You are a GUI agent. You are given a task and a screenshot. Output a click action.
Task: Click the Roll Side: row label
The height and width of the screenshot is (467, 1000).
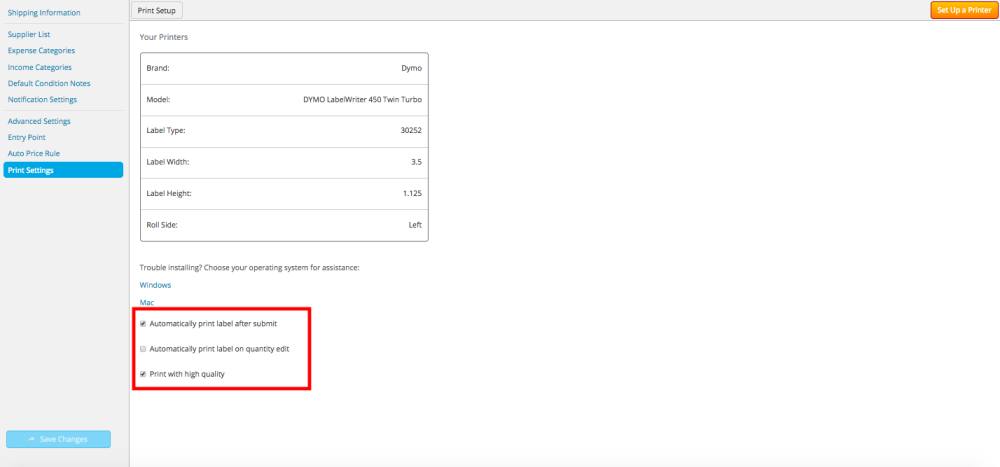[164, 225]
